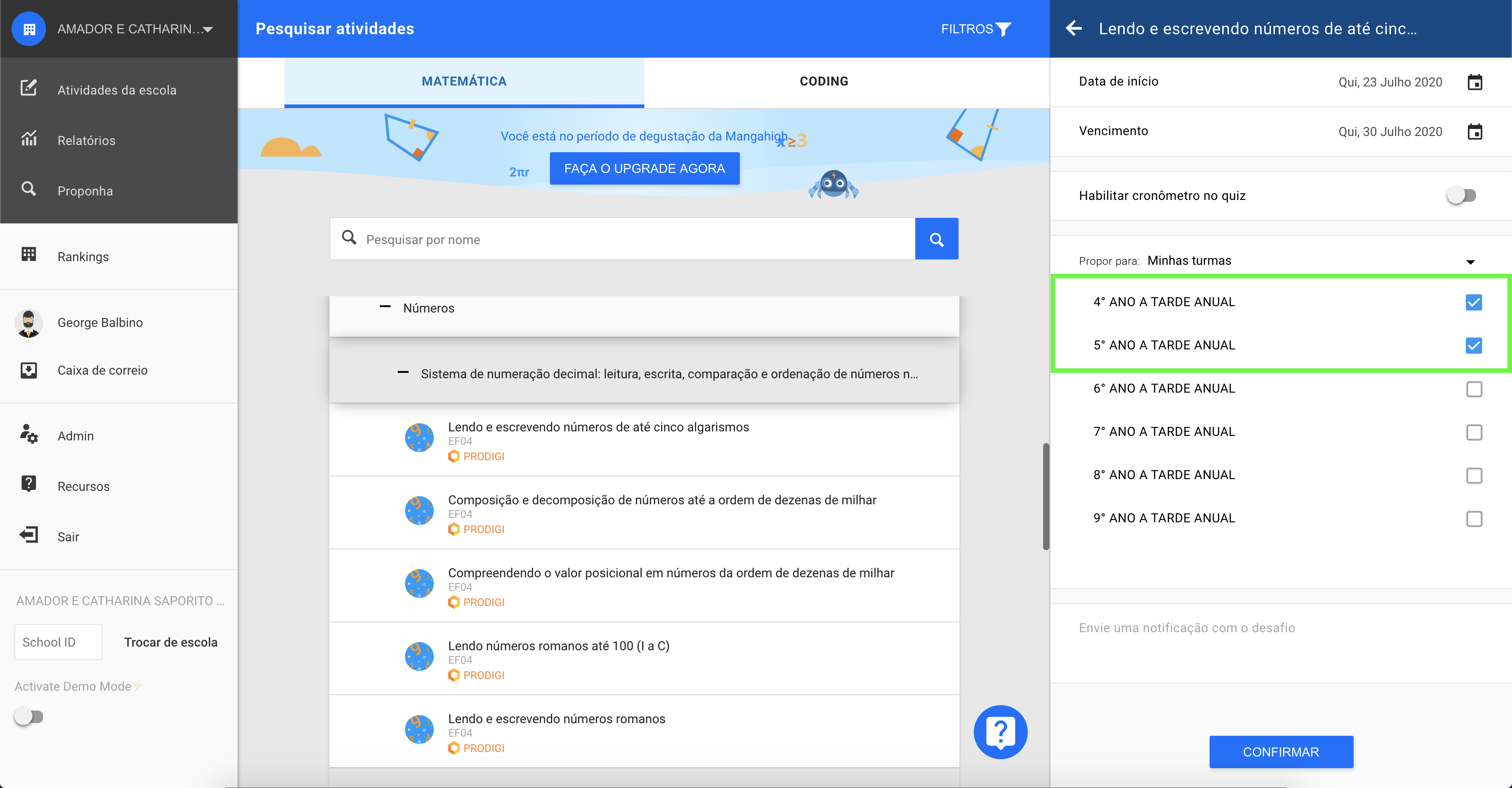The image size is (1512, 788).
Task: Open Relatórios chart icon
Action: pos(29,139)
